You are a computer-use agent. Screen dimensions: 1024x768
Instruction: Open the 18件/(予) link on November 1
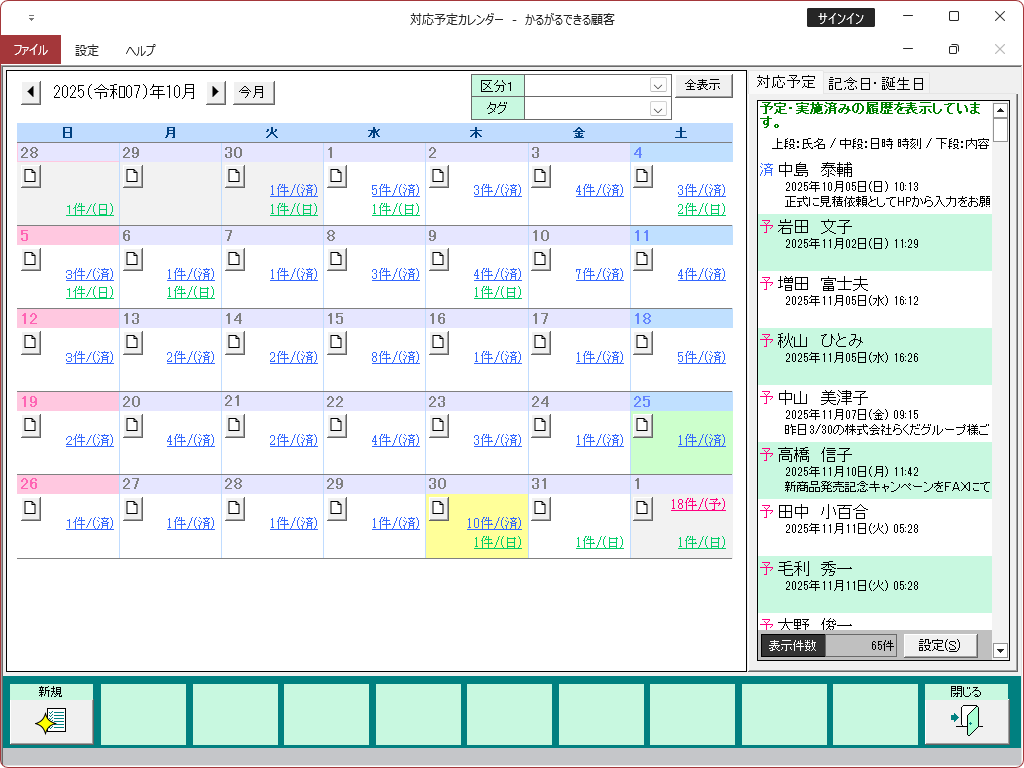click(698, 505)
